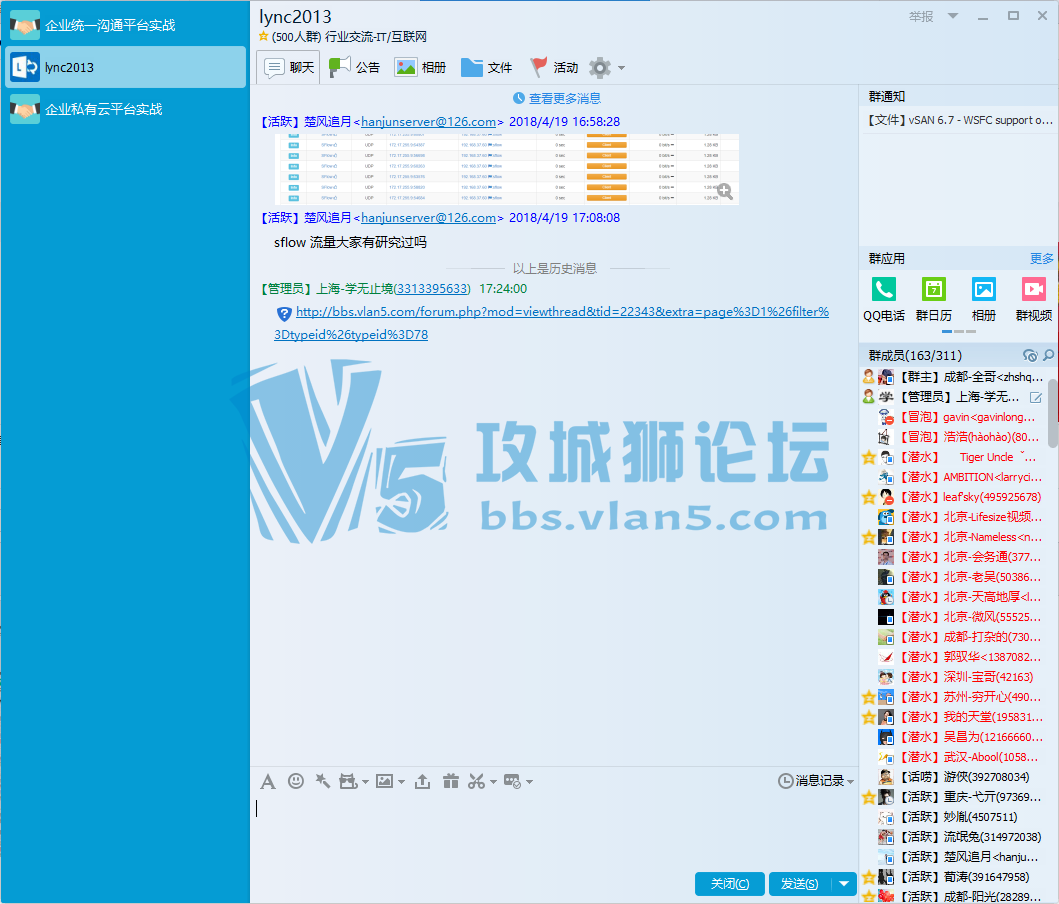
Task: Open the 相册 album tab in toolbar
Action: 420,68
